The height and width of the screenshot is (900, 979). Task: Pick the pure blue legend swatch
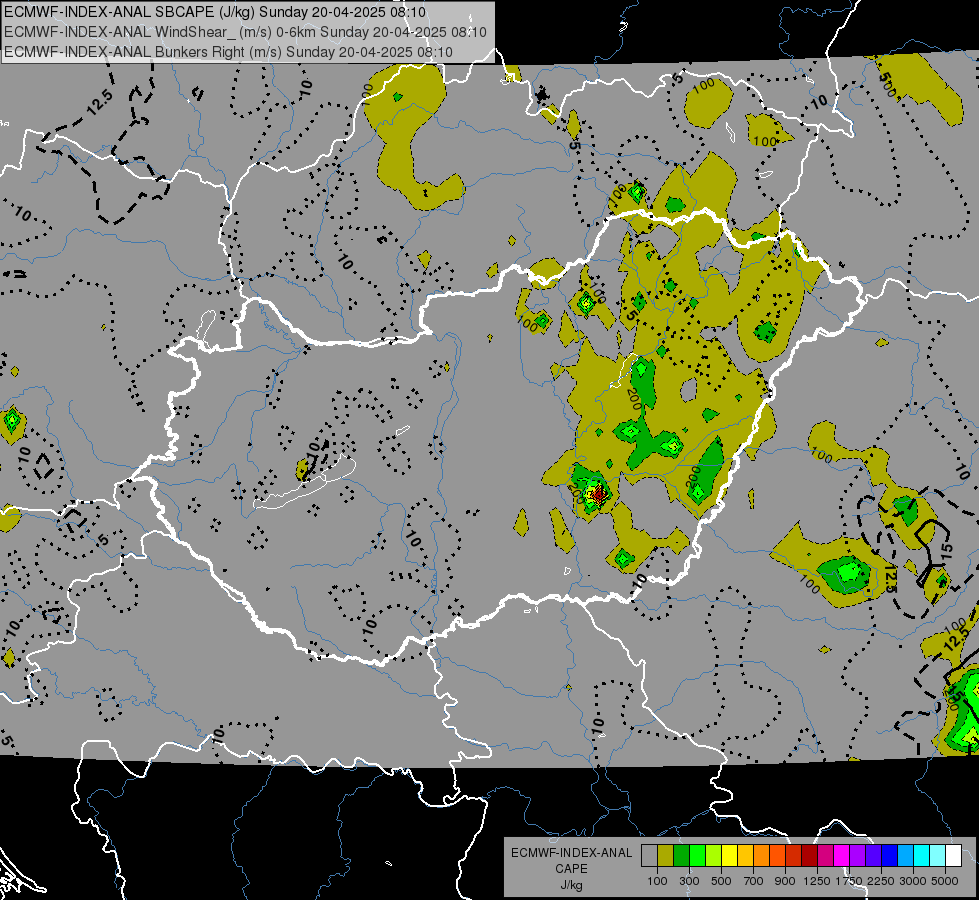tap(889, 855)
